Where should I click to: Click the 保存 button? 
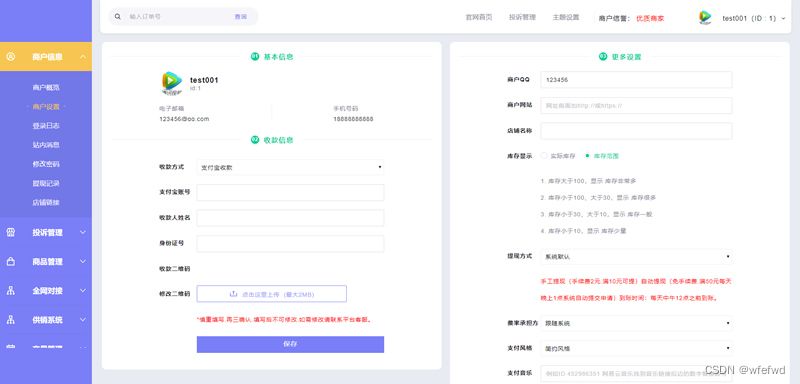[x=290, y=344]
